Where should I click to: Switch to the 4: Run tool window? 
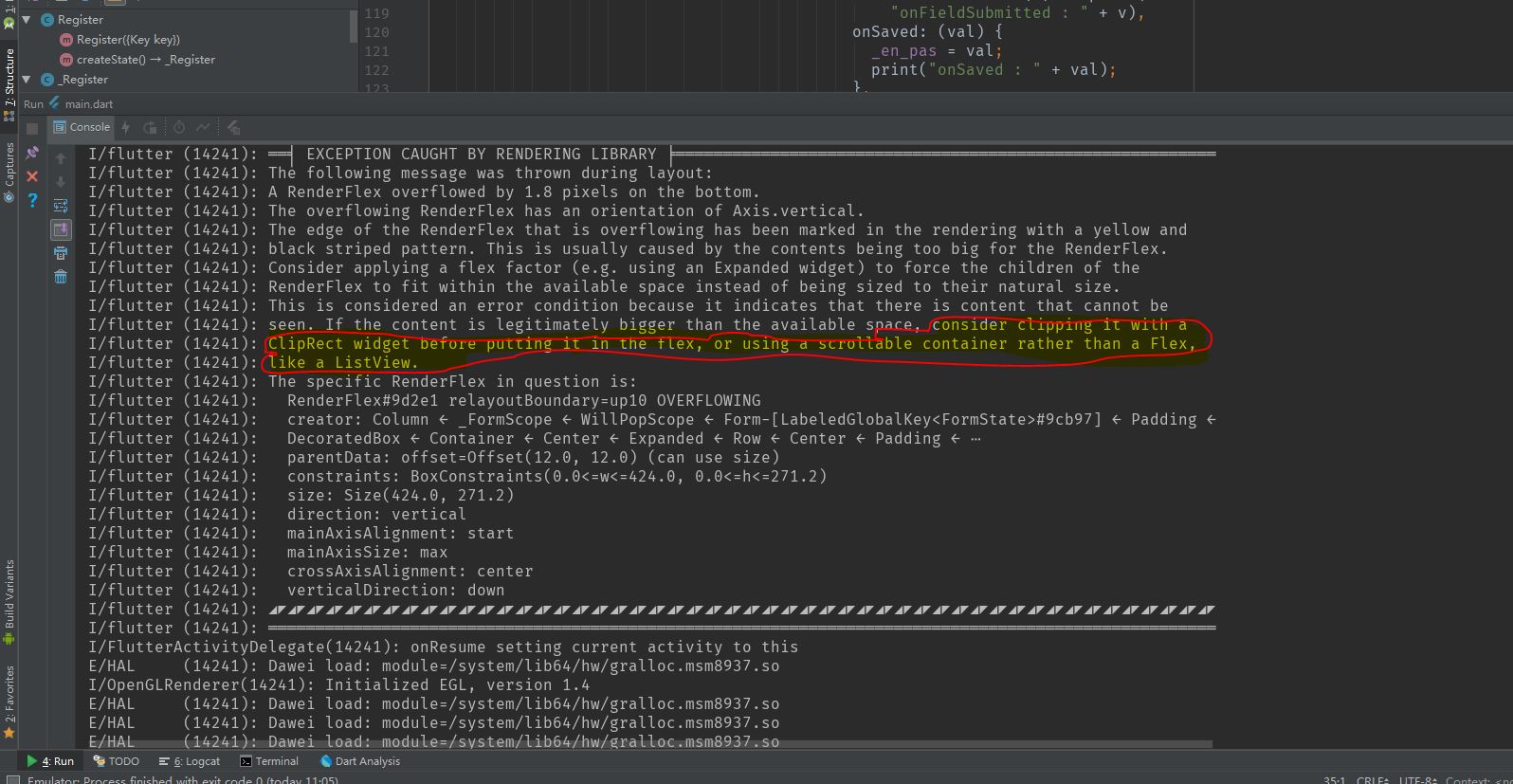tap(50, 761)
